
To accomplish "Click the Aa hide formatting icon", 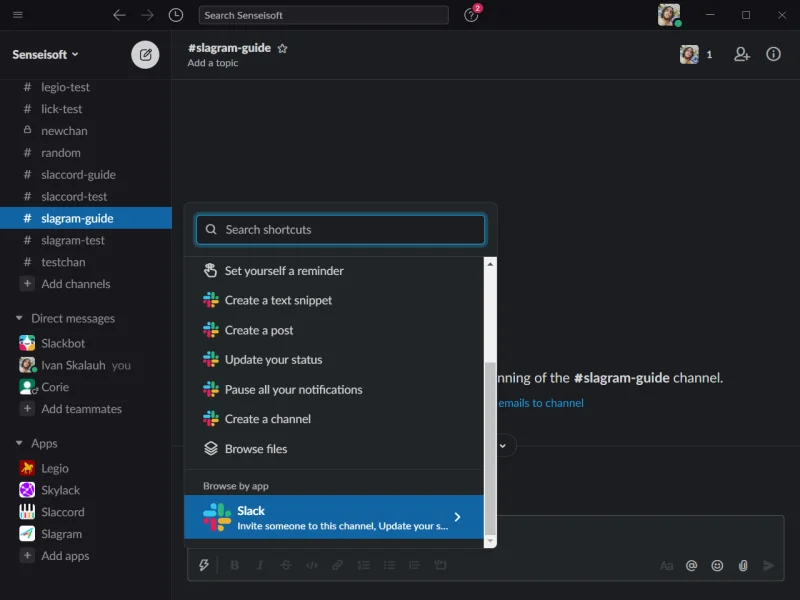I will 666,566.
